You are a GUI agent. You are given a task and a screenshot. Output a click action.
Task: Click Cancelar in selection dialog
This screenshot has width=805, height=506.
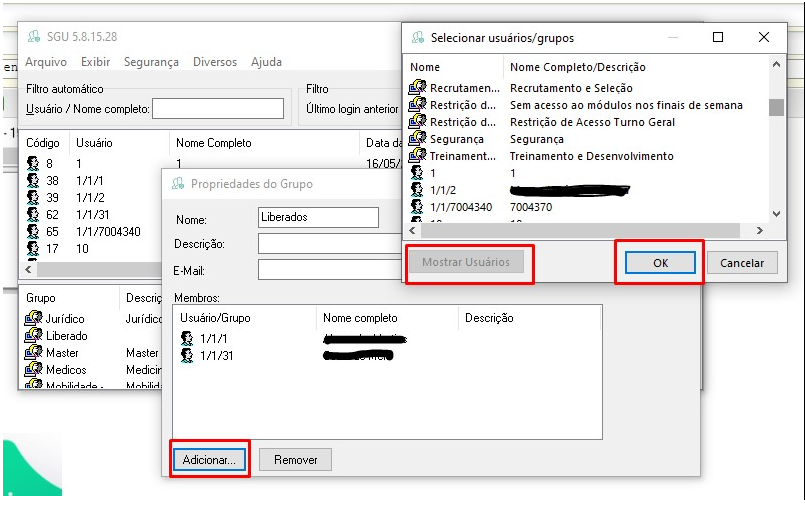742,262
